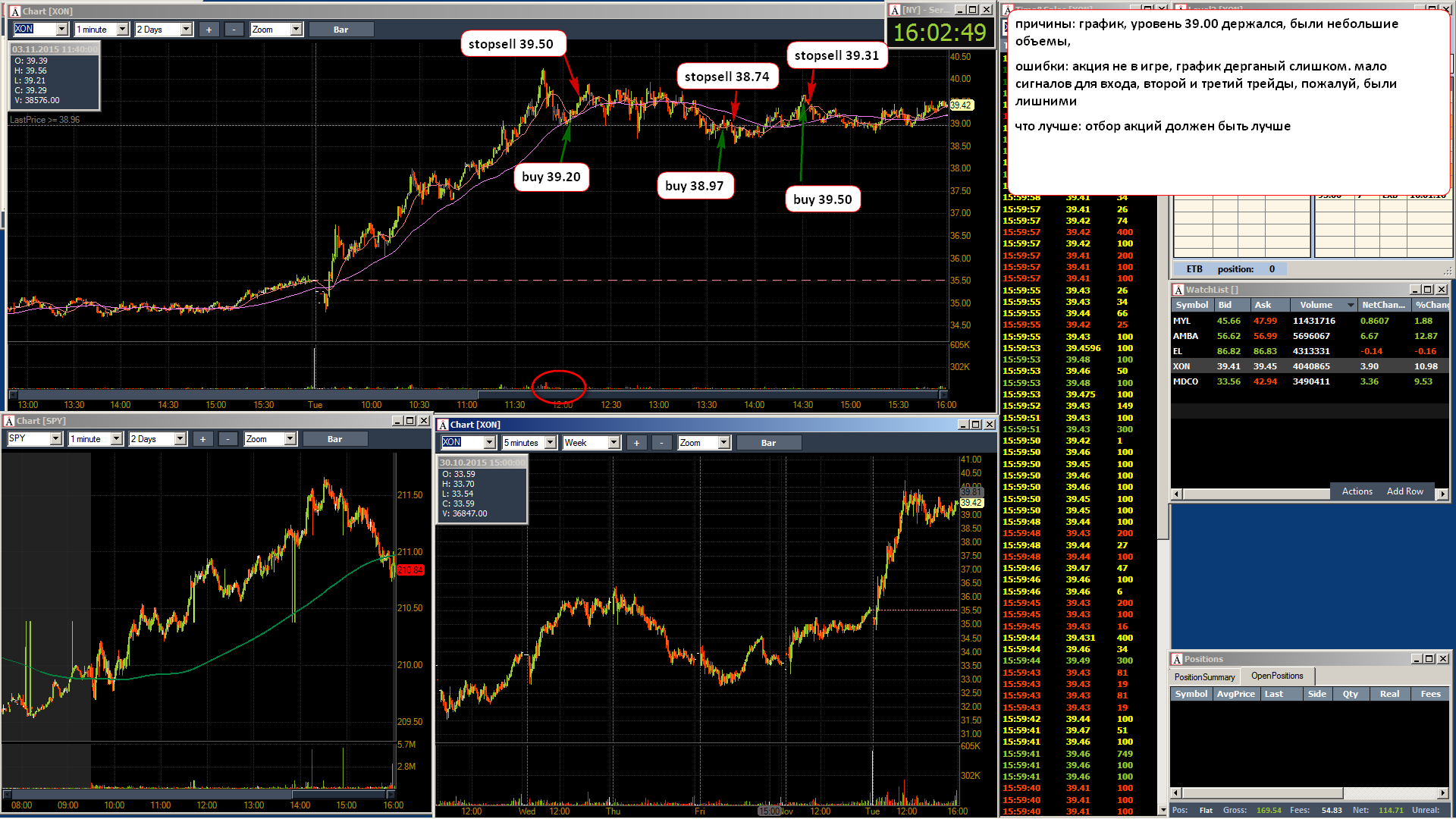Click the 39.42 price tag on the top XON chart axis
The image size is (1456, 819).
pos(961,105)
